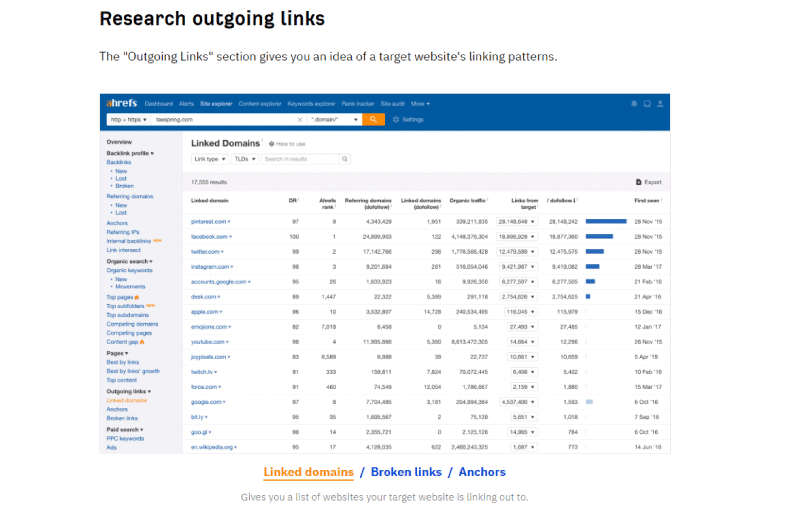Open the Dashboard menu item

pyautogui.click(x=159, y=104)
